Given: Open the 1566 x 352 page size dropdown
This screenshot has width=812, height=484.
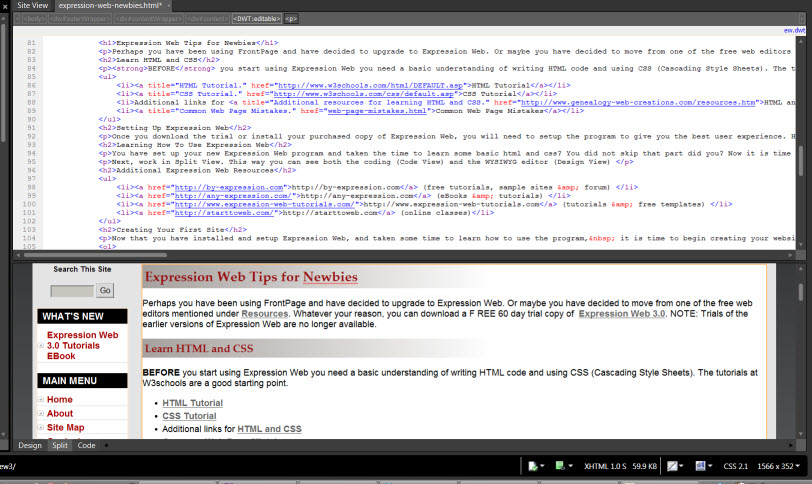Looking at the screenshot, I should click(778, 466).
